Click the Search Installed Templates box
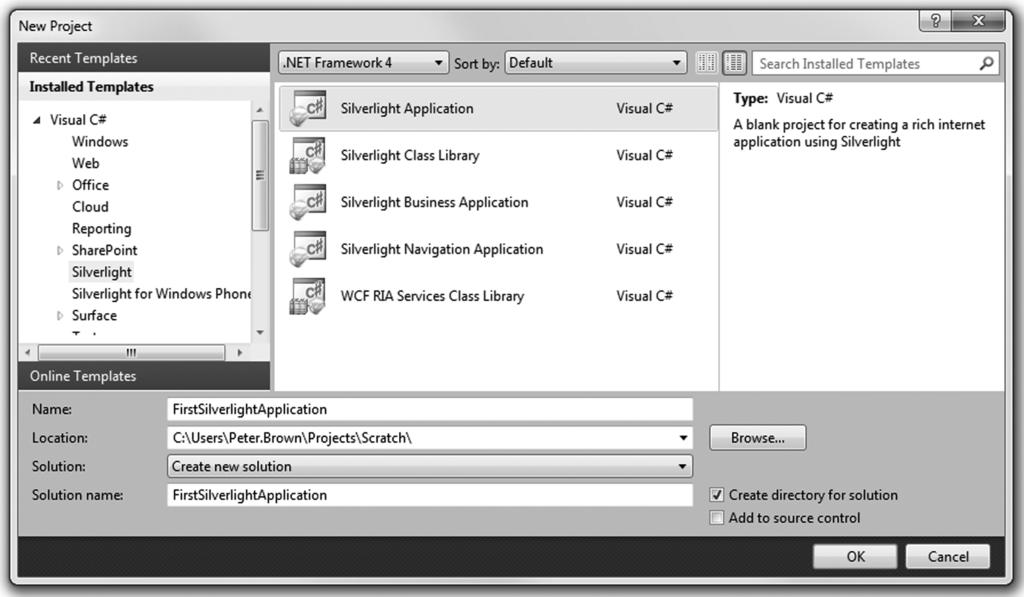Viewport: 1024px width, 597px height. point(875,63)
